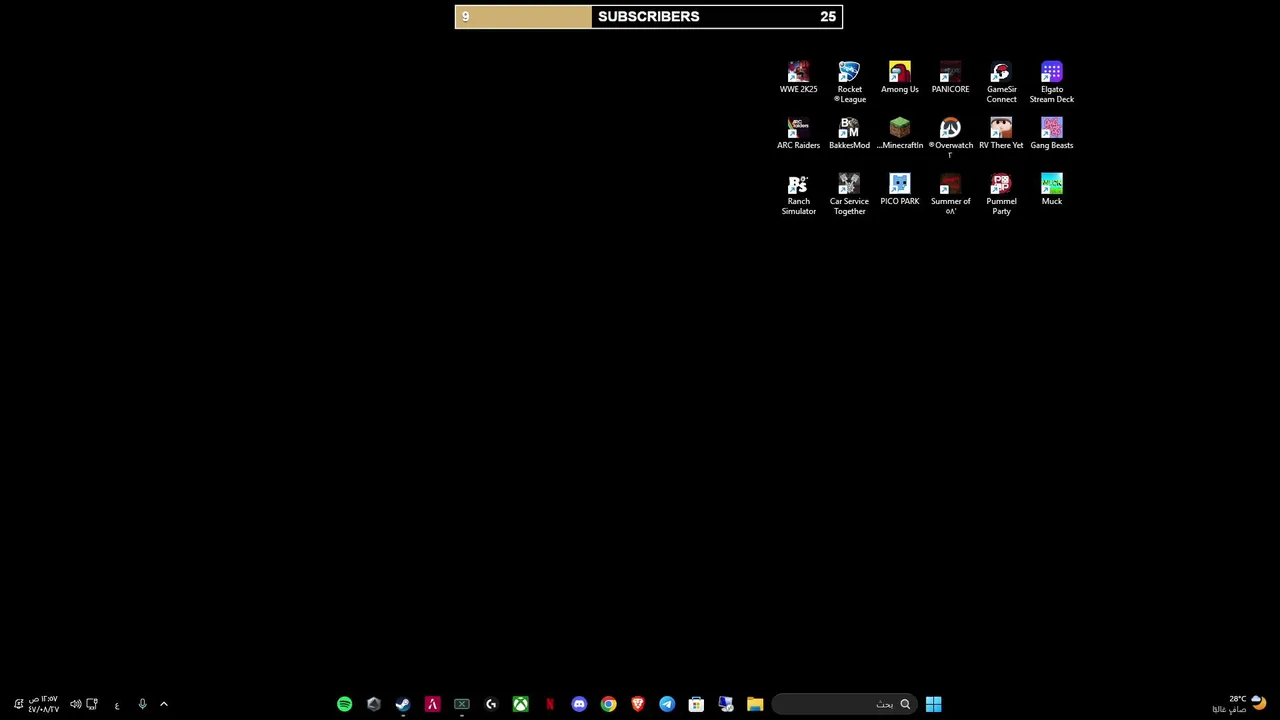Select the Minecraft grass block icon
The width and height of the screenshot is (1280, 720).
[x=900, y=128]
